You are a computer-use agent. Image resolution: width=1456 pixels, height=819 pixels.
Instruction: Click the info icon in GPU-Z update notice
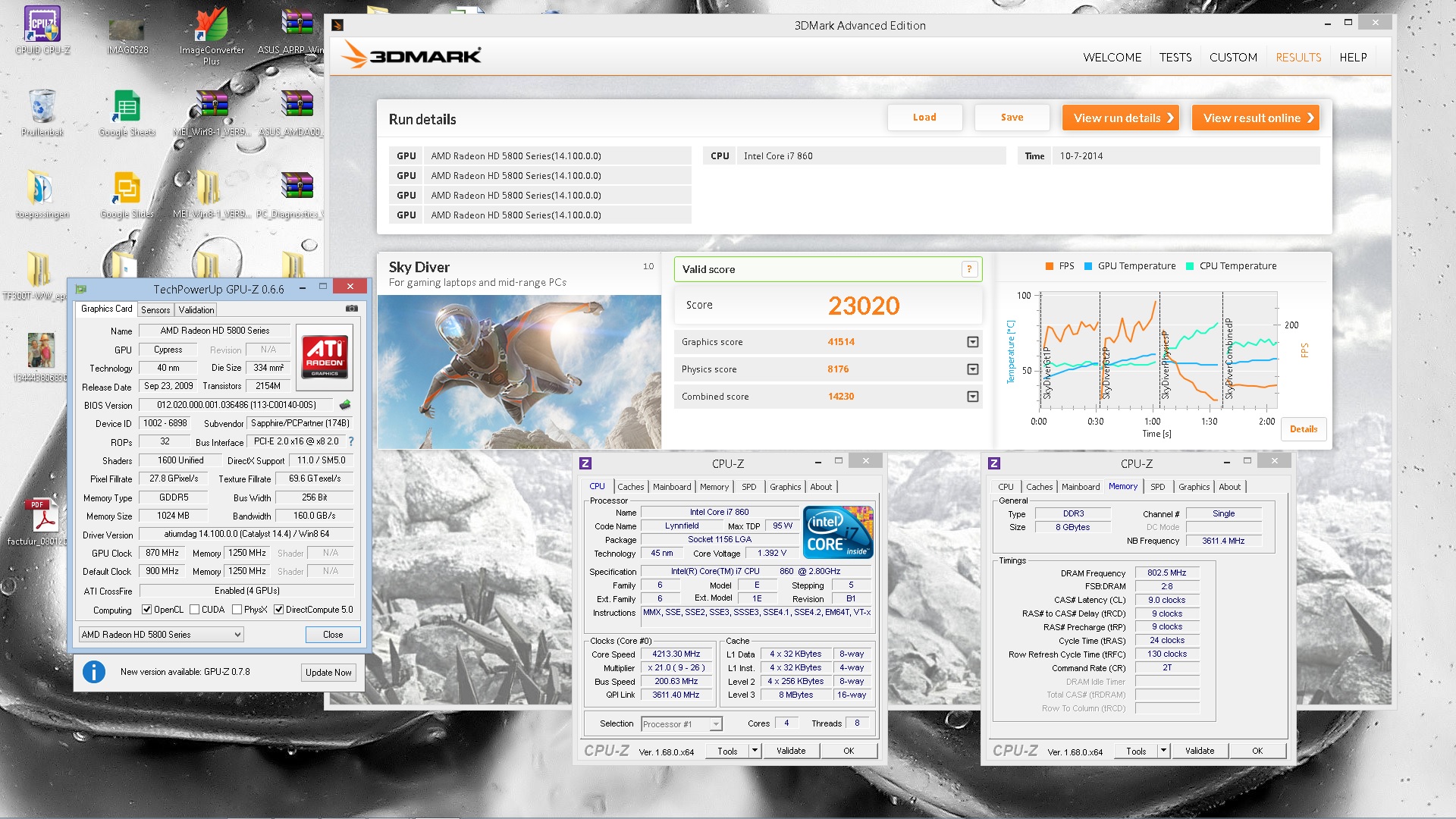click(94, 672)
